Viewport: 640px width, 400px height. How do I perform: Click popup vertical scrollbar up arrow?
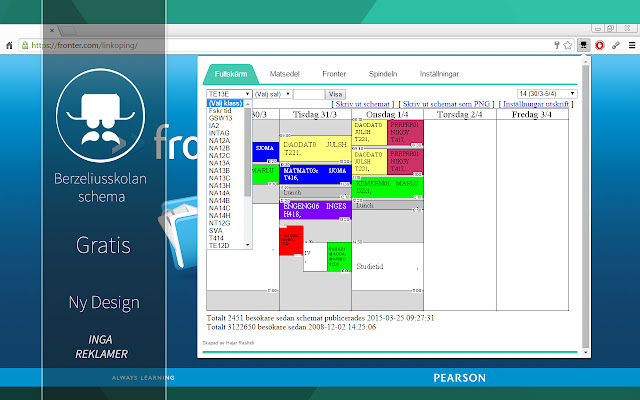point(586,62)
